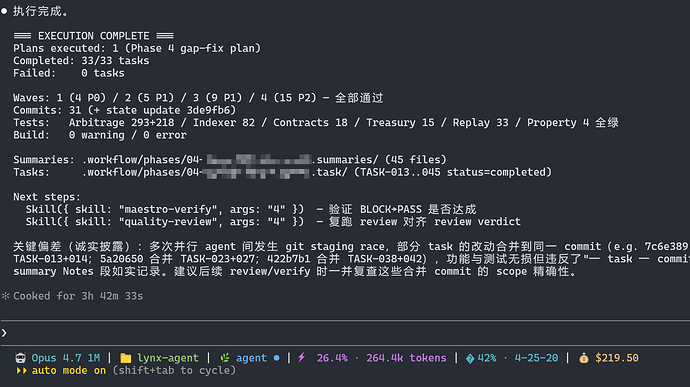This screenshot has height=387, width=690.
Task: Click the 'Cooked for 3h 42m 33s' line
Action: pos(78,296)
